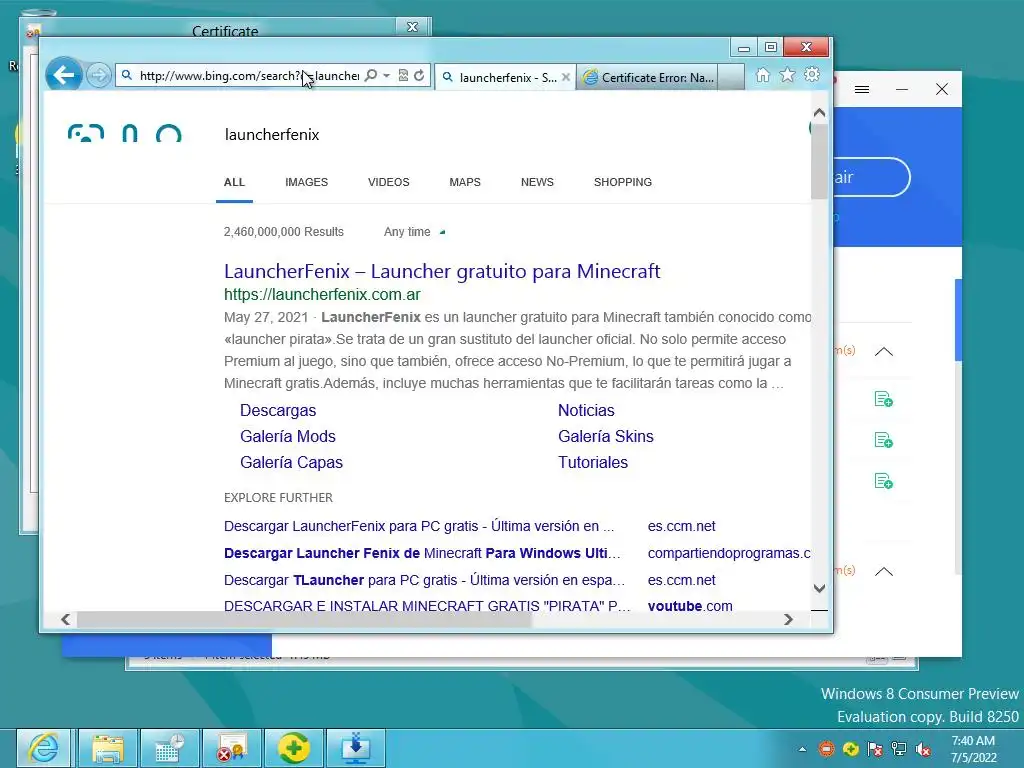
Task: Collapse second item(s) section chevron in background window
Action: [884, 571]
